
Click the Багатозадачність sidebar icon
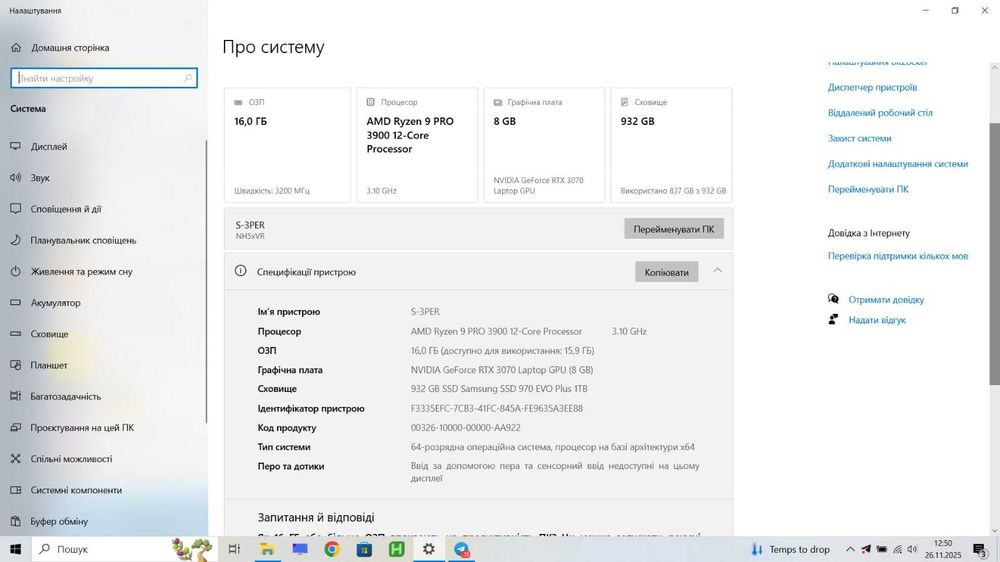tap(16, 396)
